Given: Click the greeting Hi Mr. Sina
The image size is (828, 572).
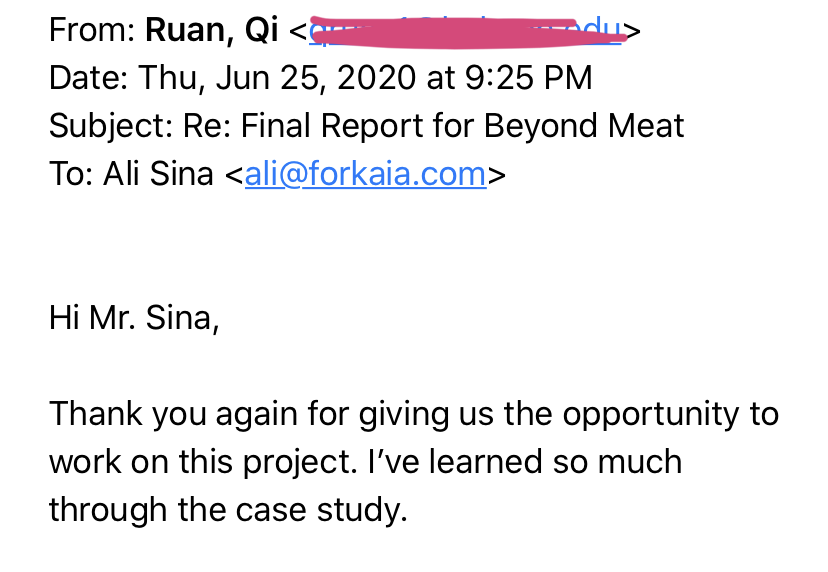Looking at the screenshot, I should 133,318.
